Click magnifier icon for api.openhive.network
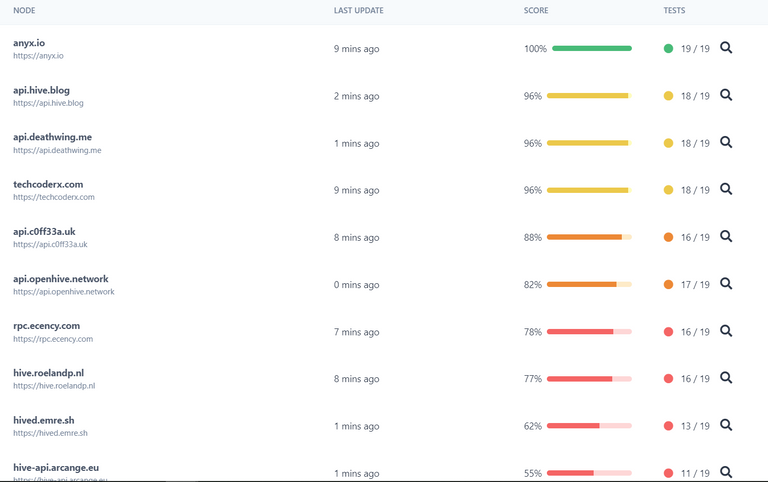 click(x=726, y=283)
